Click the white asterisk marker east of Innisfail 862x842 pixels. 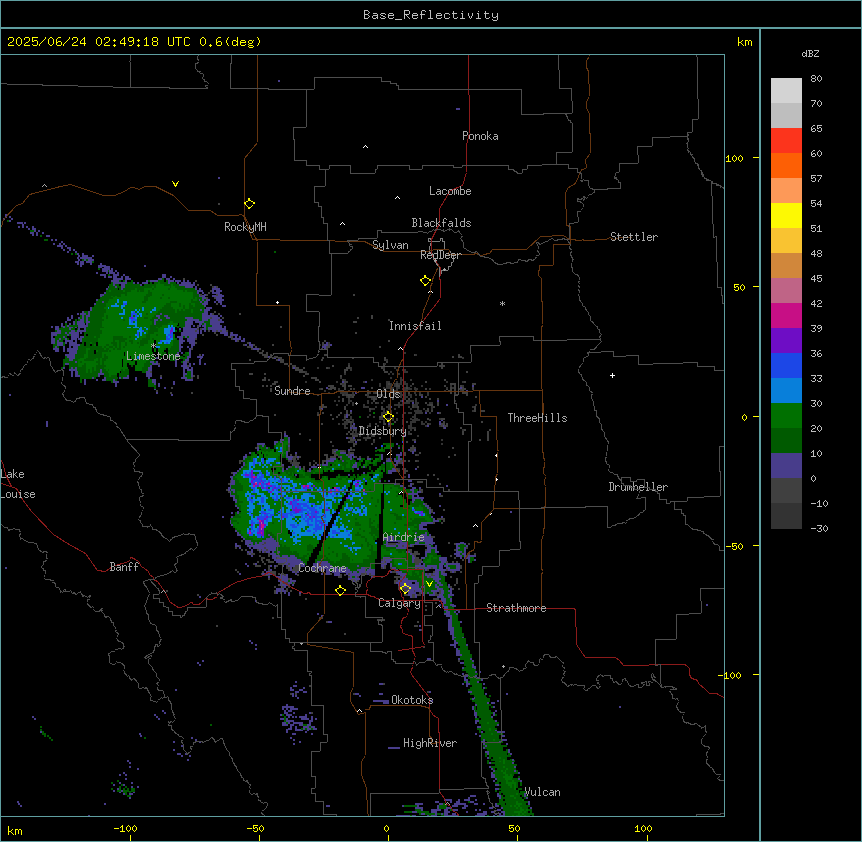502,303
